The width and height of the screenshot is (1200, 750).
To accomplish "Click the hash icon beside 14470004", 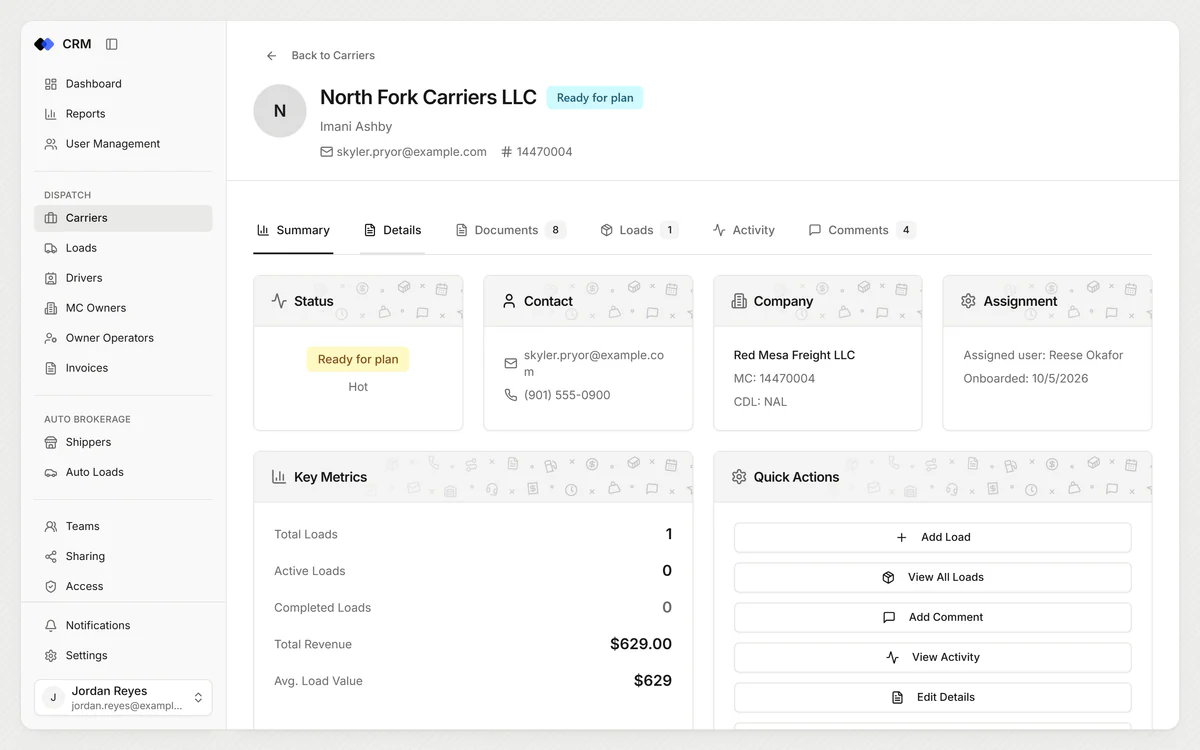I will point(507,152).
